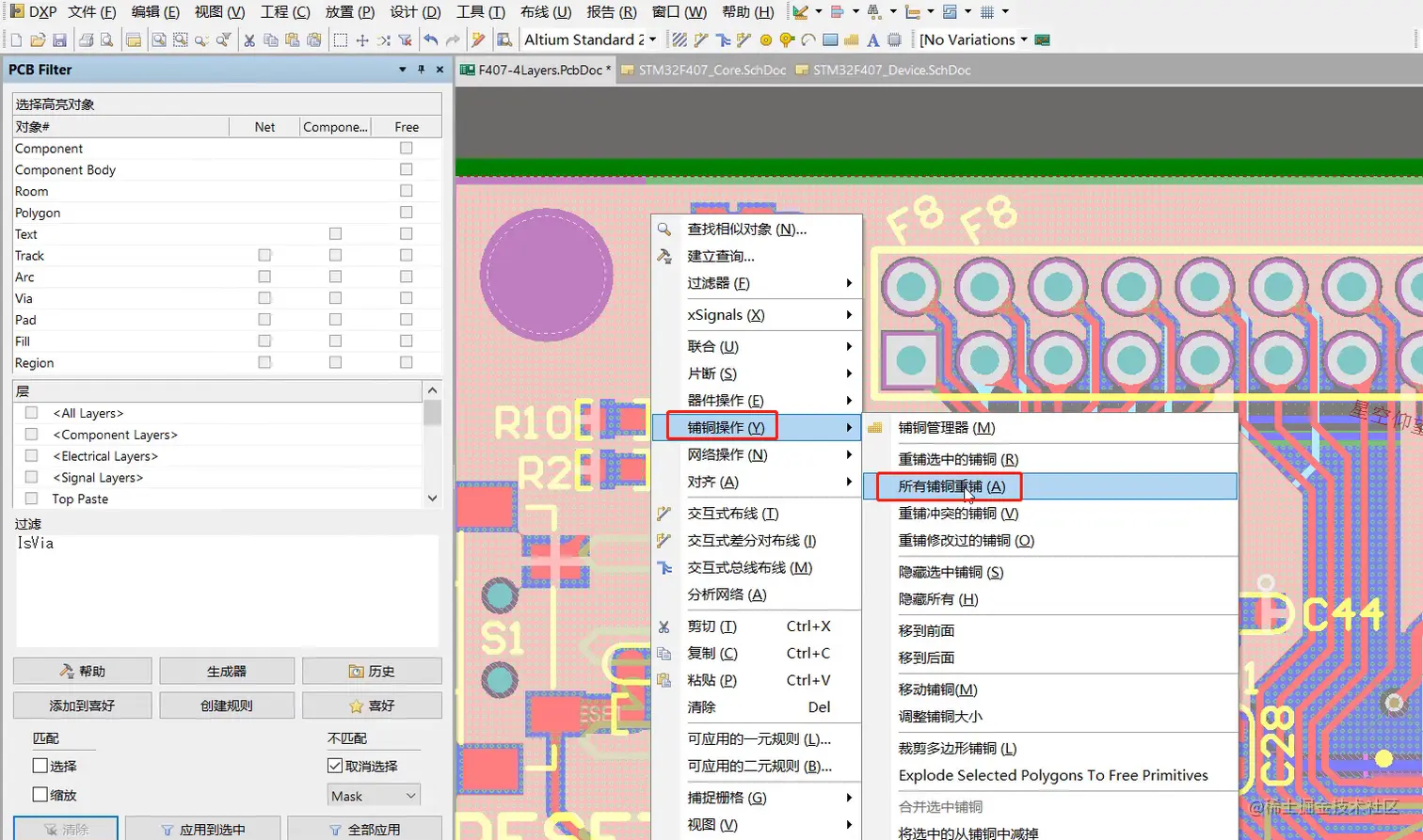The image size is (1423, 840).
Task: Expand the 过滤器 (F) submenu
Action: 757,283
